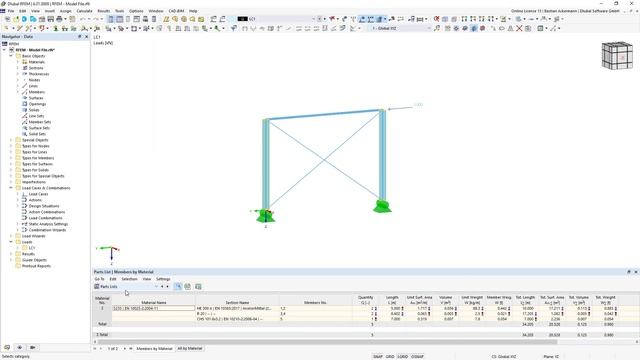640x360 pixels.
Task: Open the Go To menu in Parts List
Action: tap(99, 279)
